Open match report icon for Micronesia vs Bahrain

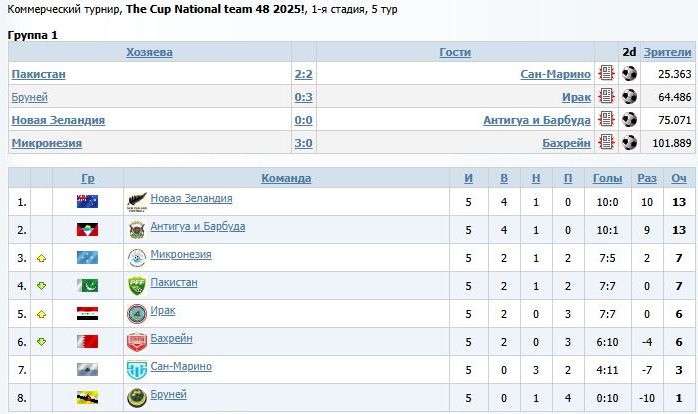coord(606,143)
